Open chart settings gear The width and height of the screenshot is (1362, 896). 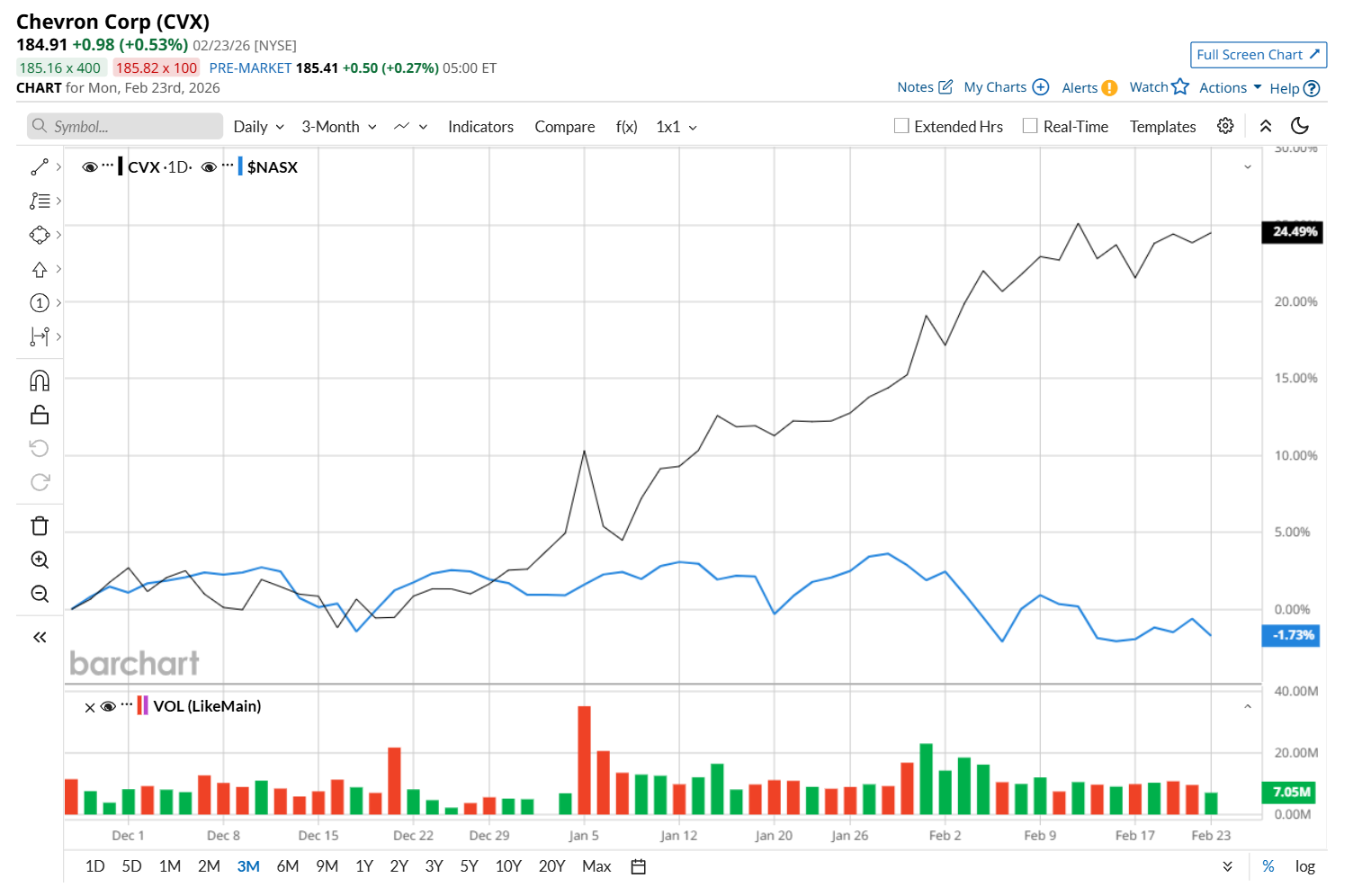[1225, 126]
